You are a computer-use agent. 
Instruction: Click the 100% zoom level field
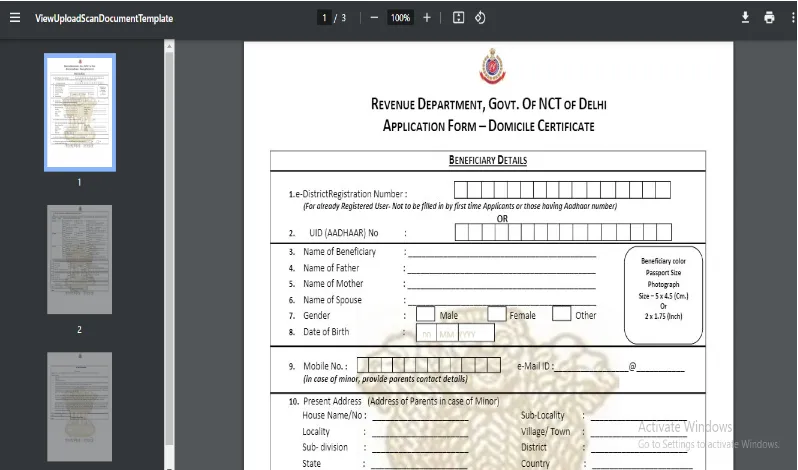pyautogui.click(x=400, y=18)
